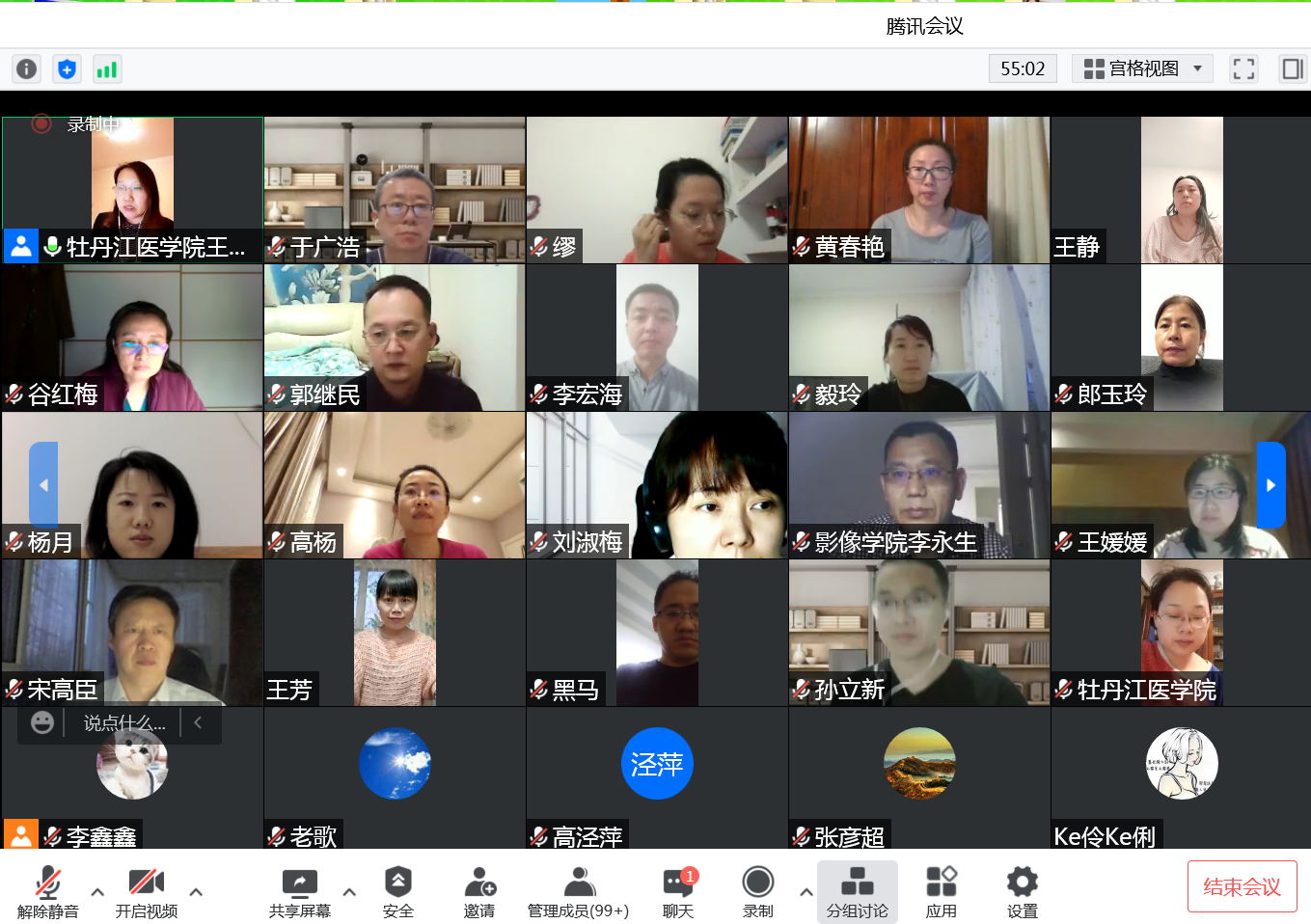The image size is (1311, 924).
Task: Select 孙立新's video tile
Action: click(919, 633)
